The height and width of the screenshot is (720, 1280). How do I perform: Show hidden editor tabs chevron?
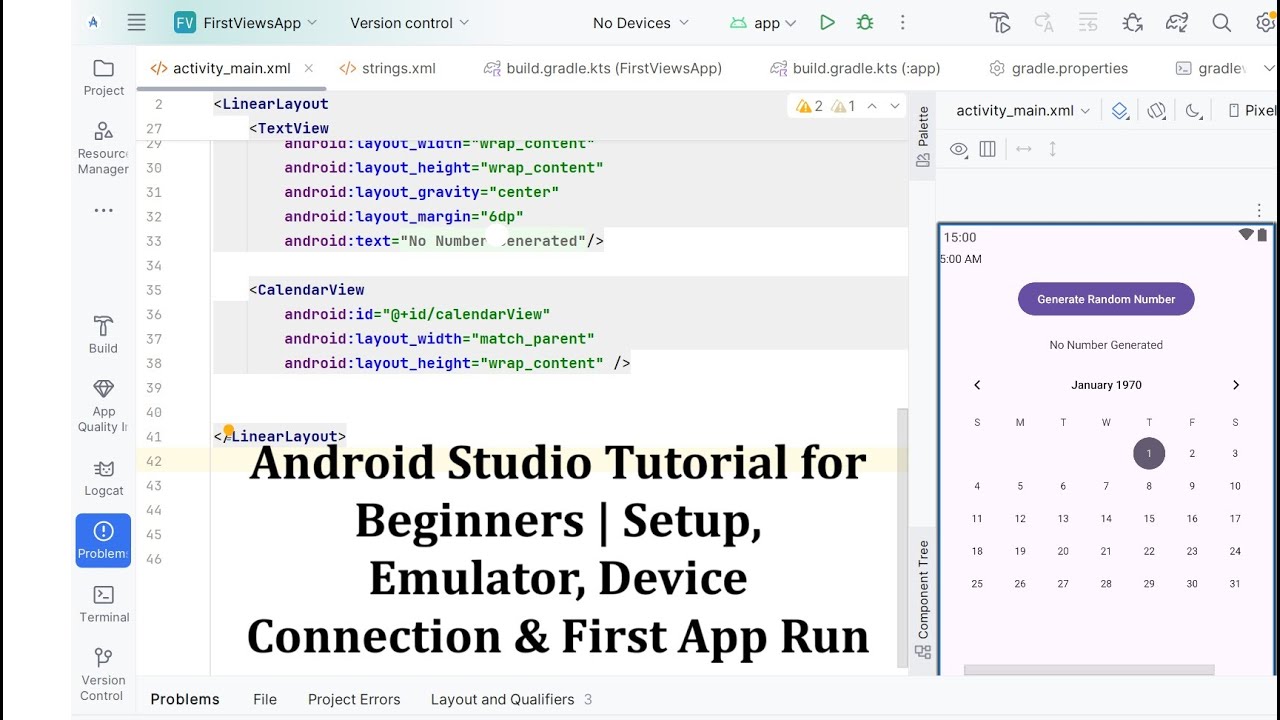(x=1269, y=68)
